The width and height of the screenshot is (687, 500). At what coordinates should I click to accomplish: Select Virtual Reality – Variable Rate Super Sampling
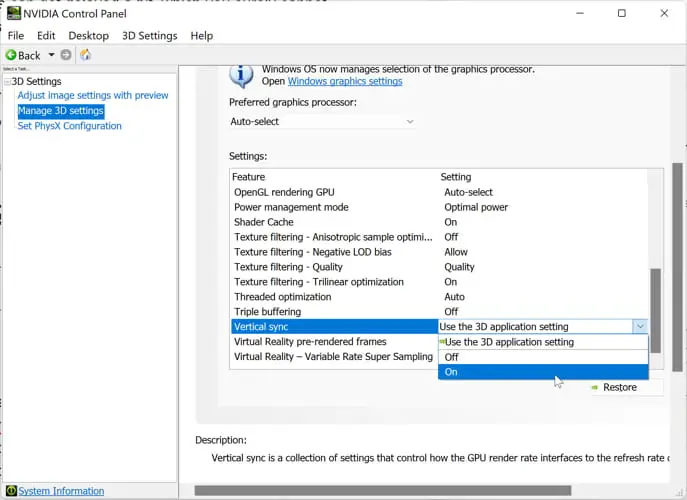click(x=334, y=357)
